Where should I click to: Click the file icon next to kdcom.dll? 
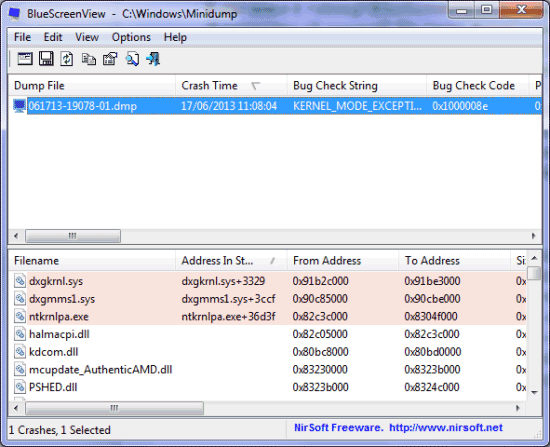coord(20,352)
